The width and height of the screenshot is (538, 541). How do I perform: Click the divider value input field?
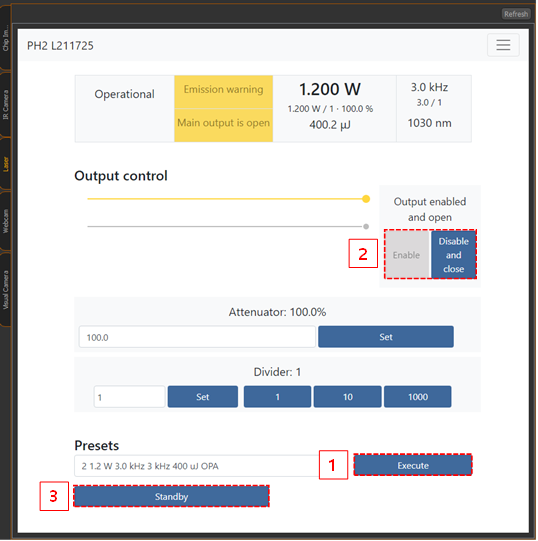[x=129, y=397]
